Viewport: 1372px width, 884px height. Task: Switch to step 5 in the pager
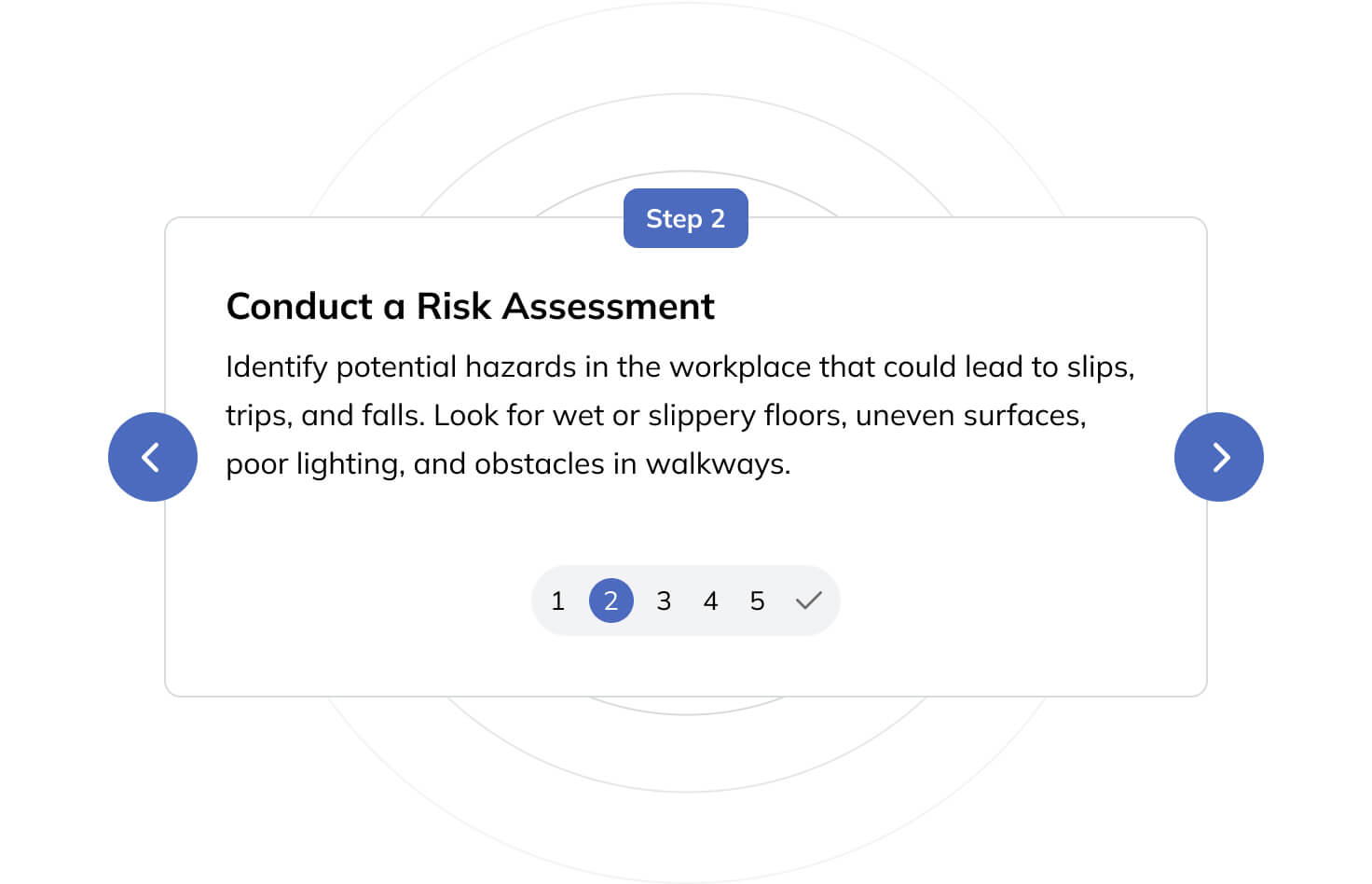(757, 601)
